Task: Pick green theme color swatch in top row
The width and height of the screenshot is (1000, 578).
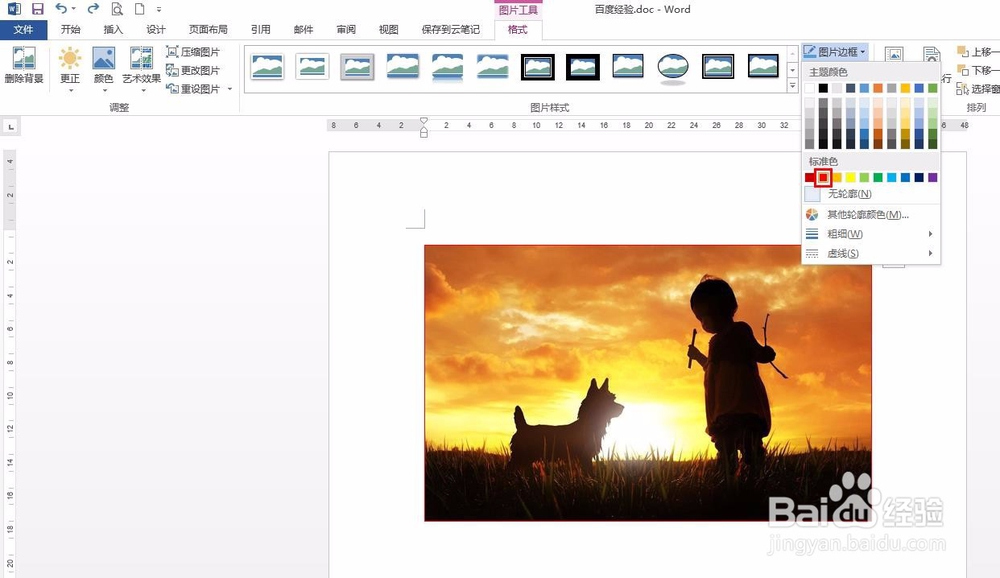Action: (x=932, y=88)
